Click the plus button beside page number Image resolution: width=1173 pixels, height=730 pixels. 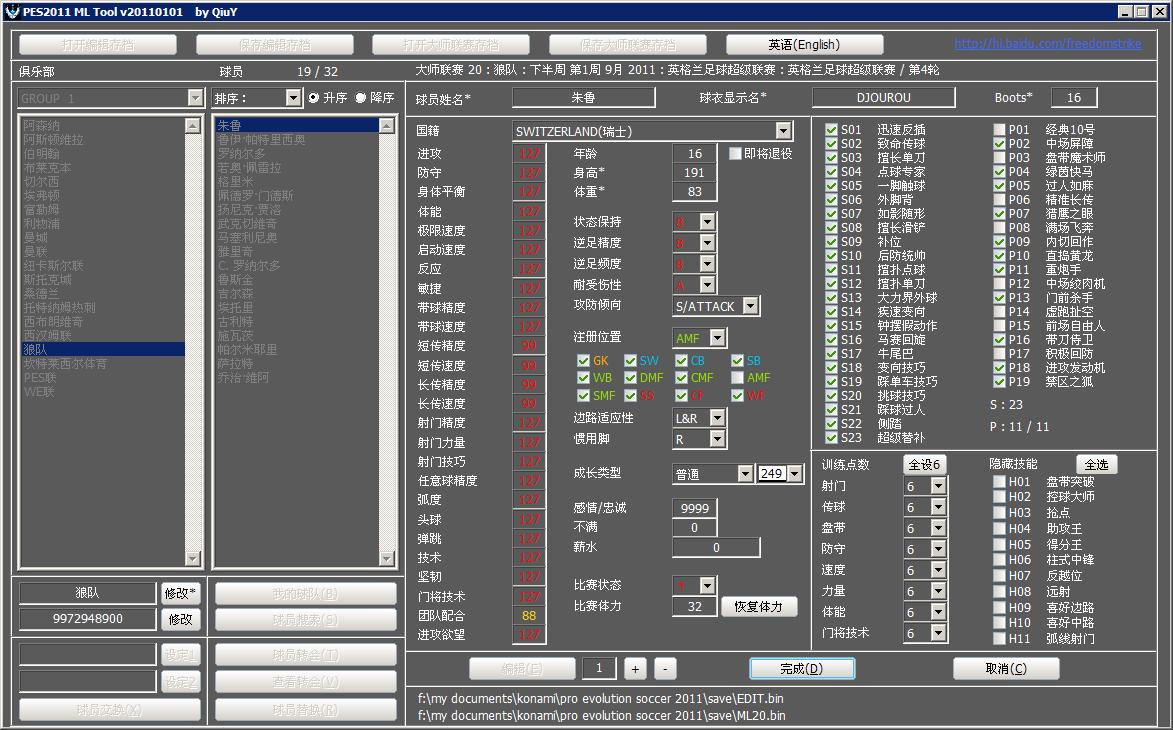click(635, 668)
